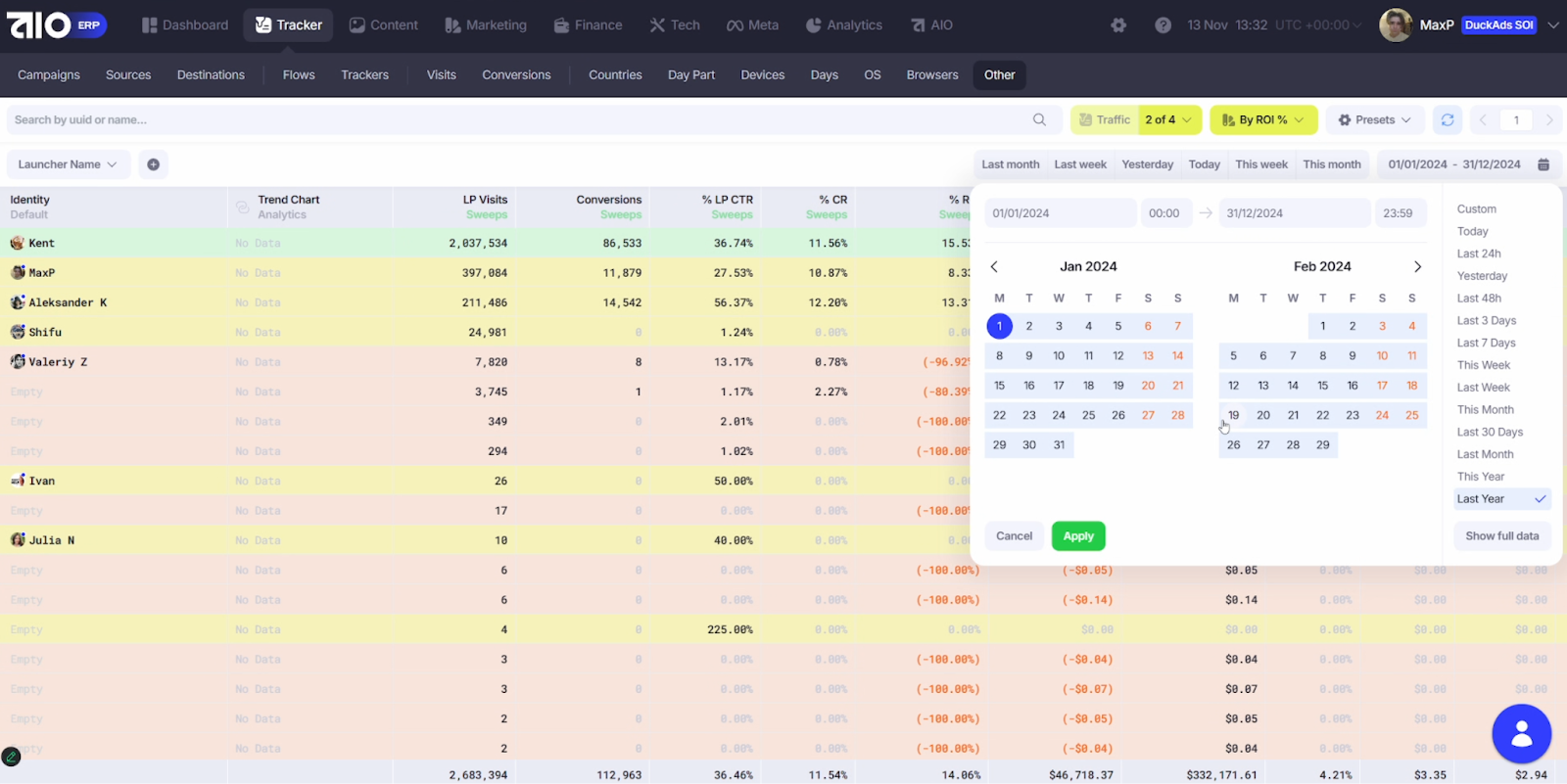Expand the Presets dropdown
Viewport: 1567px width, 784px height.
pos(1375,119)
